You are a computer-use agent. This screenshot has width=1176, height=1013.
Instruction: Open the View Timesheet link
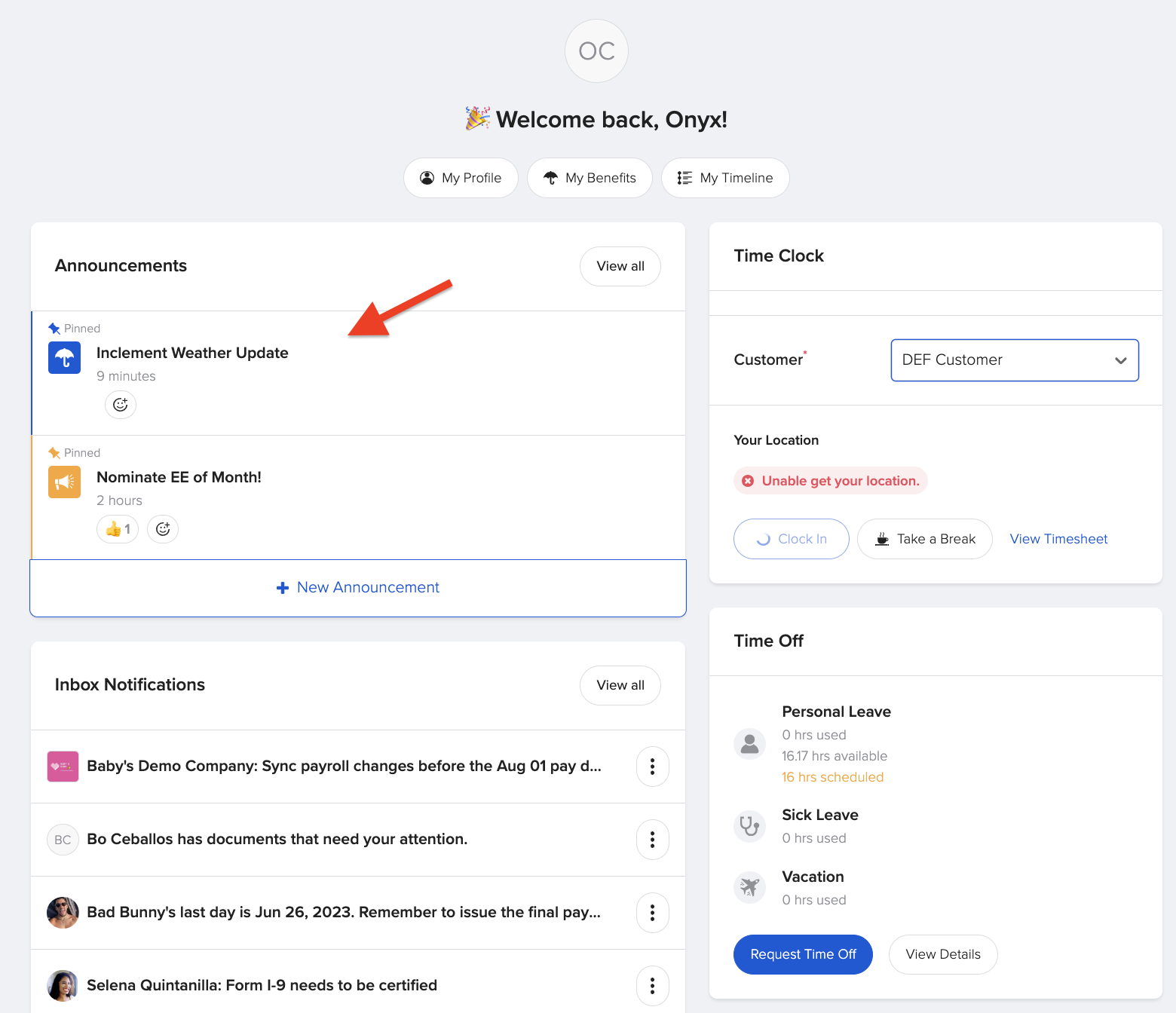click(1058, 539)
